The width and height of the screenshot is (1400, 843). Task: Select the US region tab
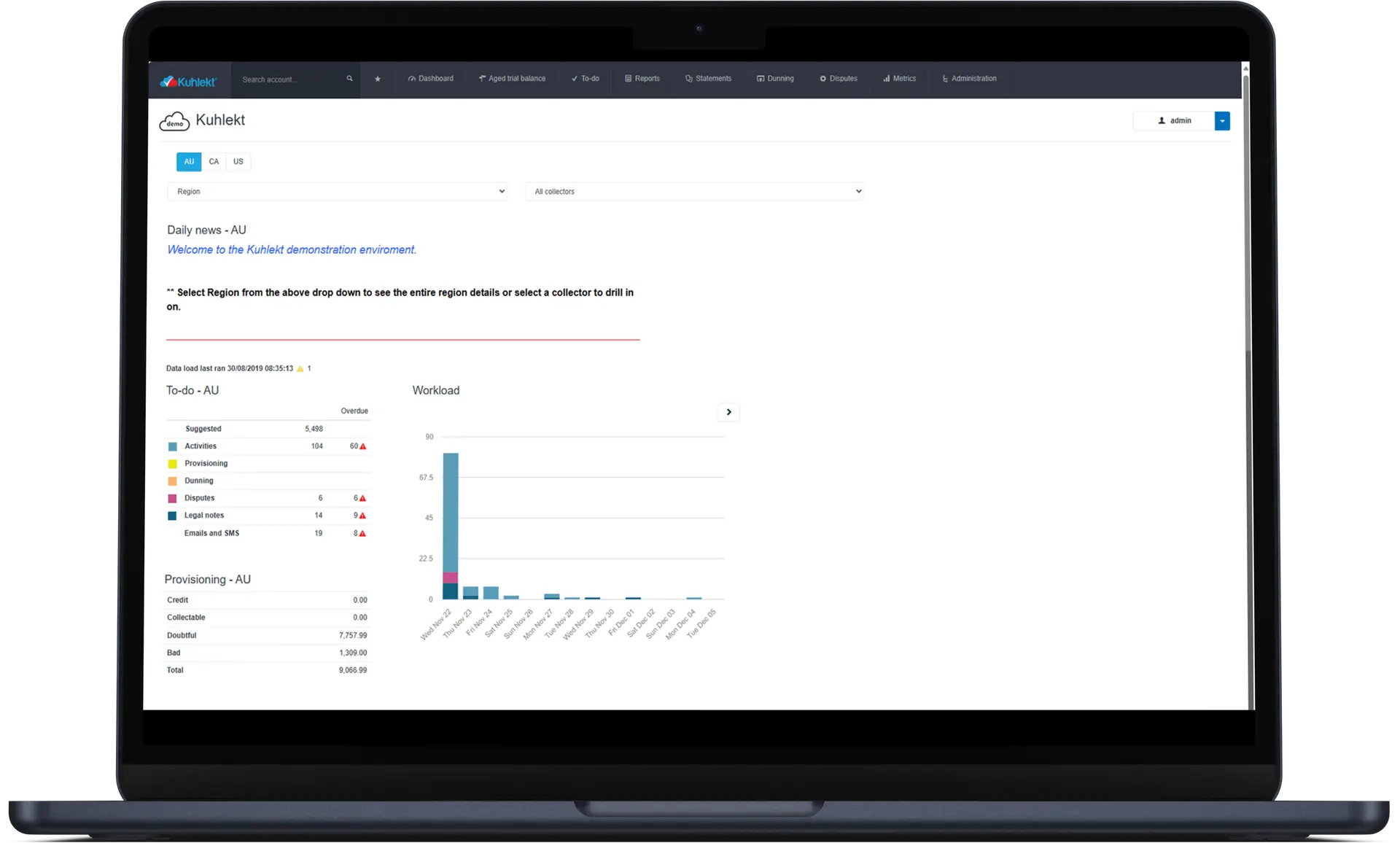pos(238,161)
